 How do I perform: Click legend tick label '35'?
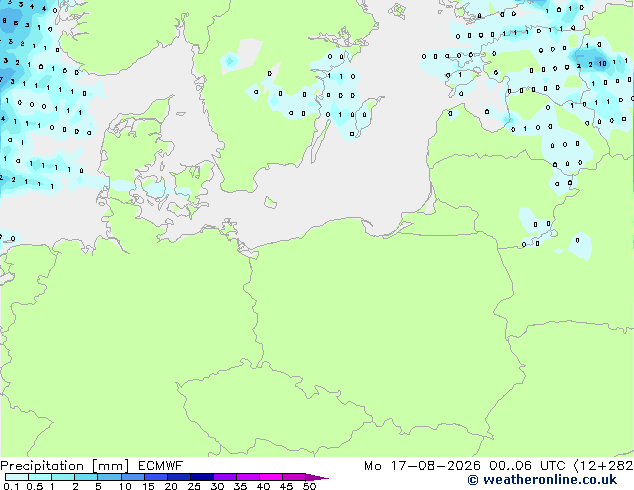click(240, 486)
